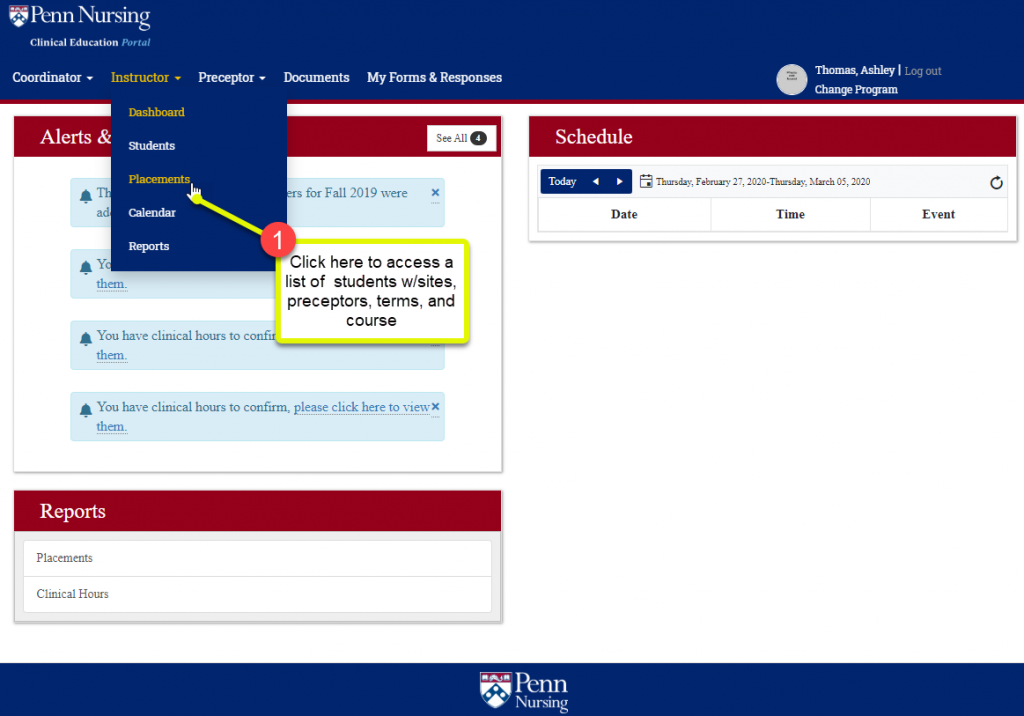Click the Change Program link
Screen dimensions: 1024x716
point(856,89)
